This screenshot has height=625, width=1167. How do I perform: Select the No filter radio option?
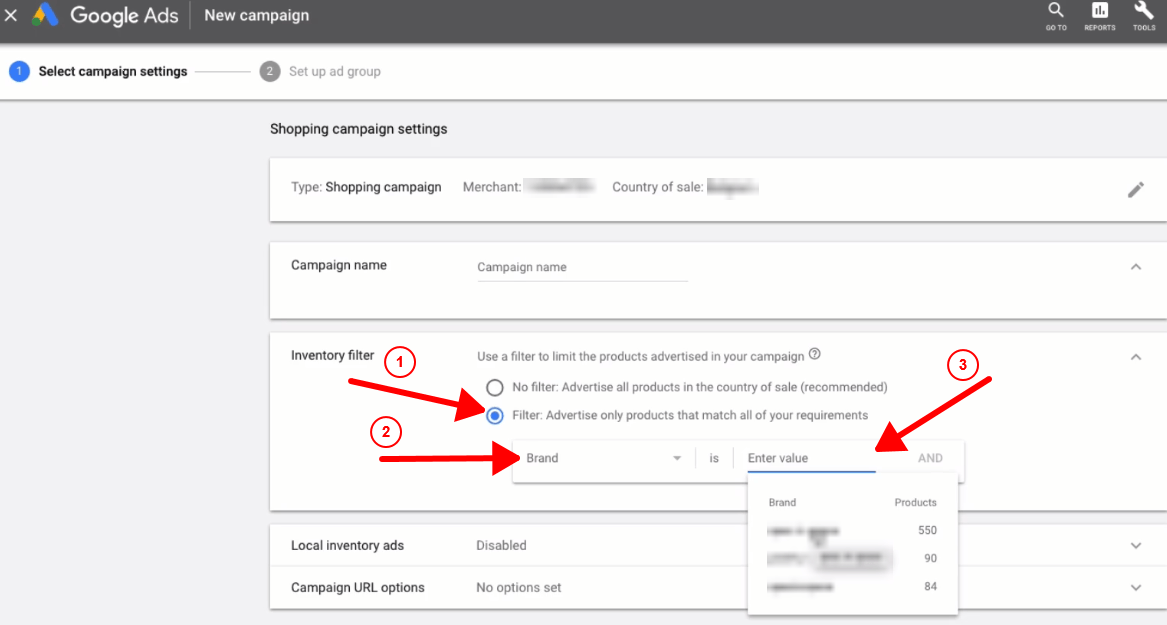[495, 387]
